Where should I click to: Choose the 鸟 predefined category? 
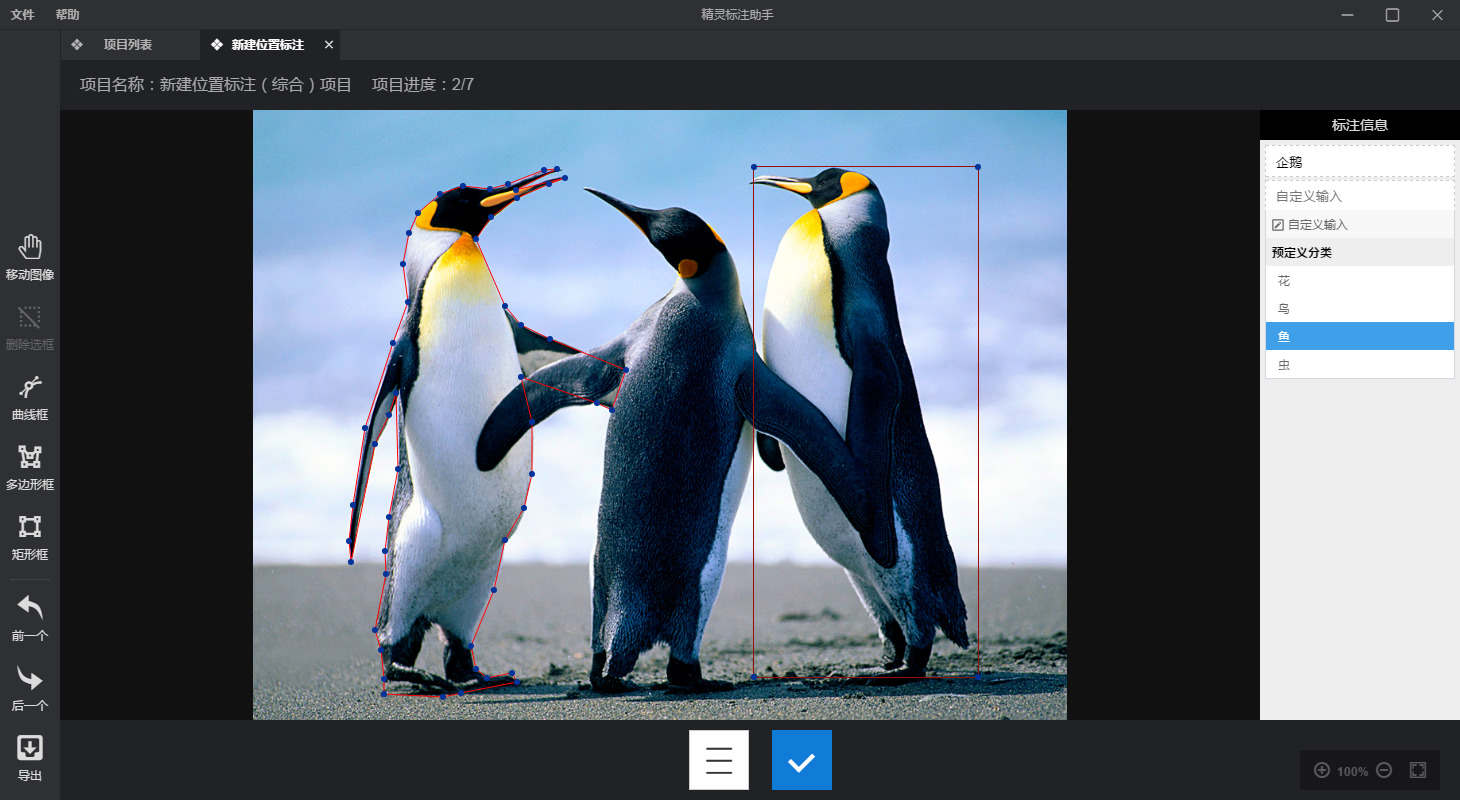1359,309
